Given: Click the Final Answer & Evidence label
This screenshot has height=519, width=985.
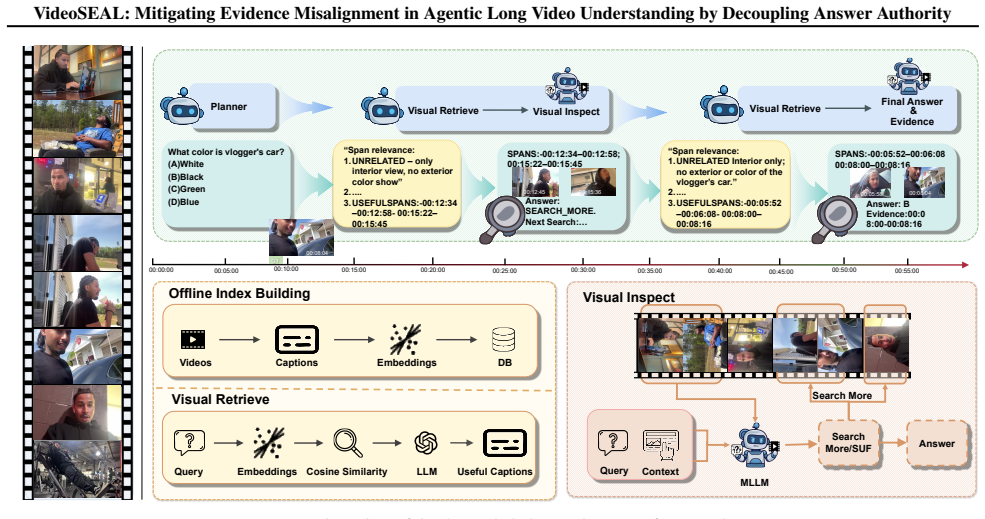Looking at the screenshot, I should (x=912, y=111).
